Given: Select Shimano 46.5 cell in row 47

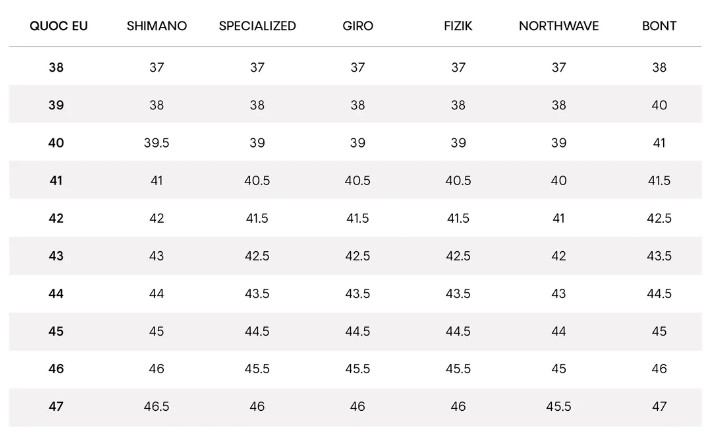Looking at the screenshot, I should 156,407.
